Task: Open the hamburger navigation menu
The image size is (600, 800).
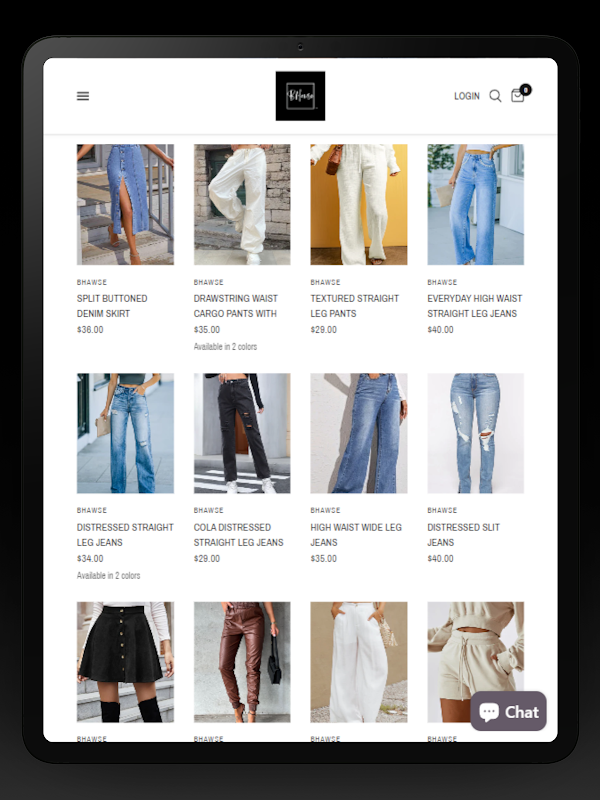Action: tap(83, 96)
